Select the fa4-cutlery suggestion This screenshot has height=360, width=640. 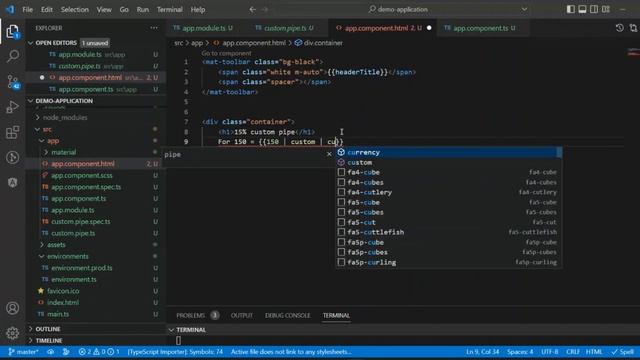pos(448,192)
